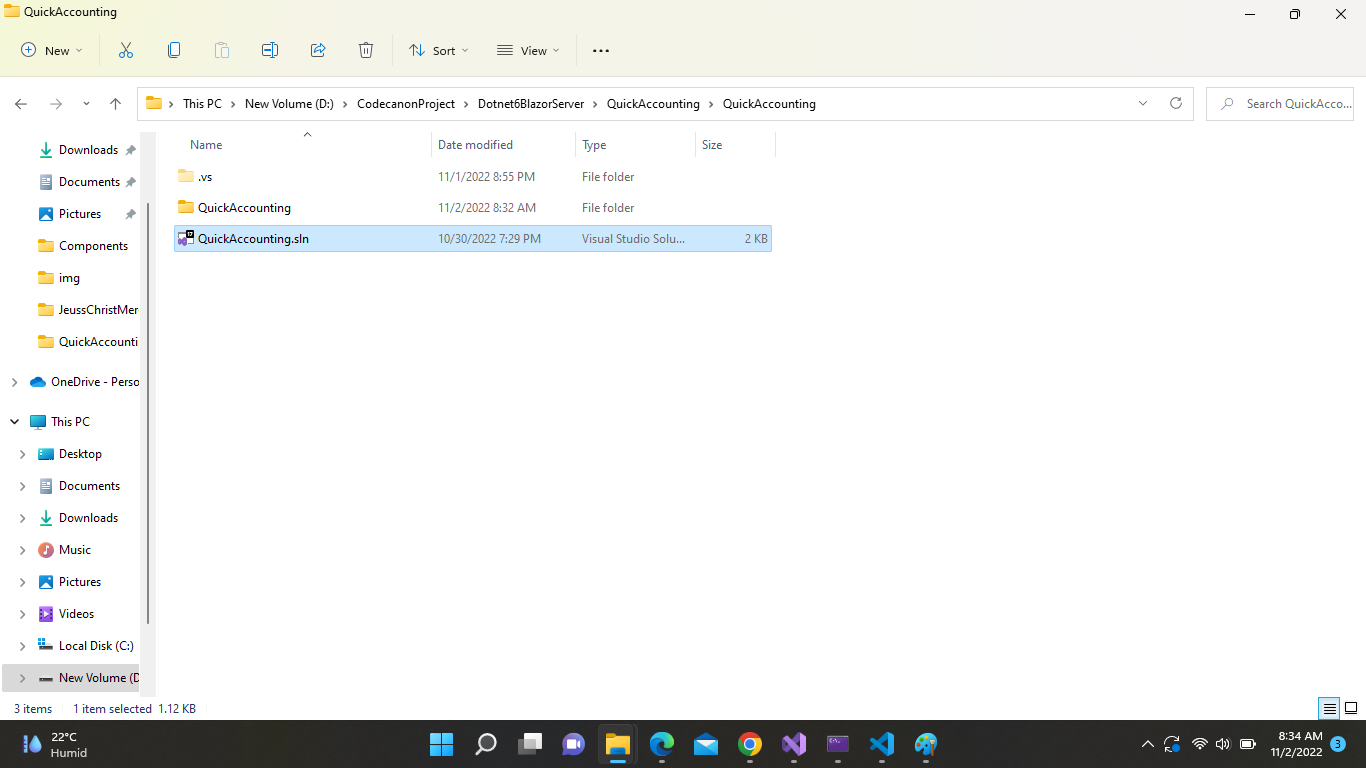1366x768 pixels.
Task: Open the Sort dropdown menu
Action: click(x=439, y=50)
